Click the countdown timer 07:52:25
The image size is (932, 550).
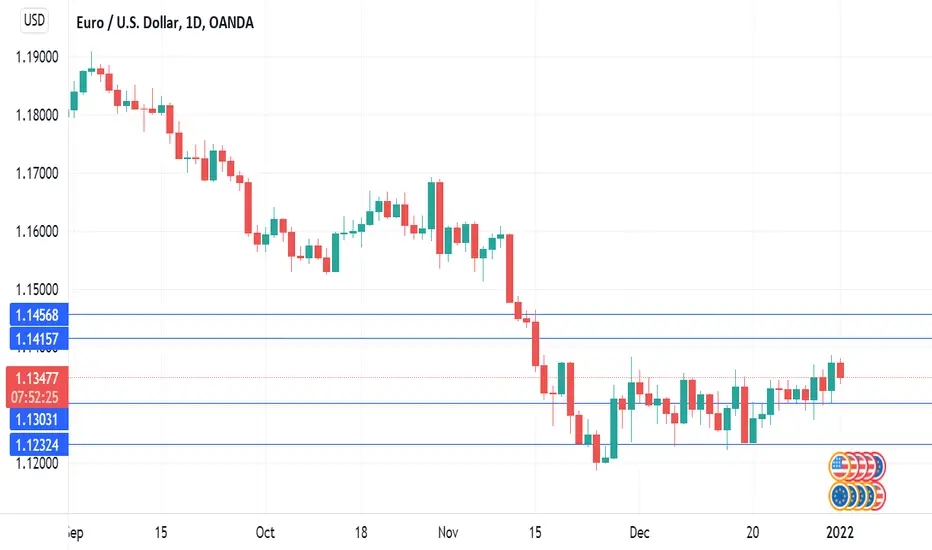click(34, 397)
